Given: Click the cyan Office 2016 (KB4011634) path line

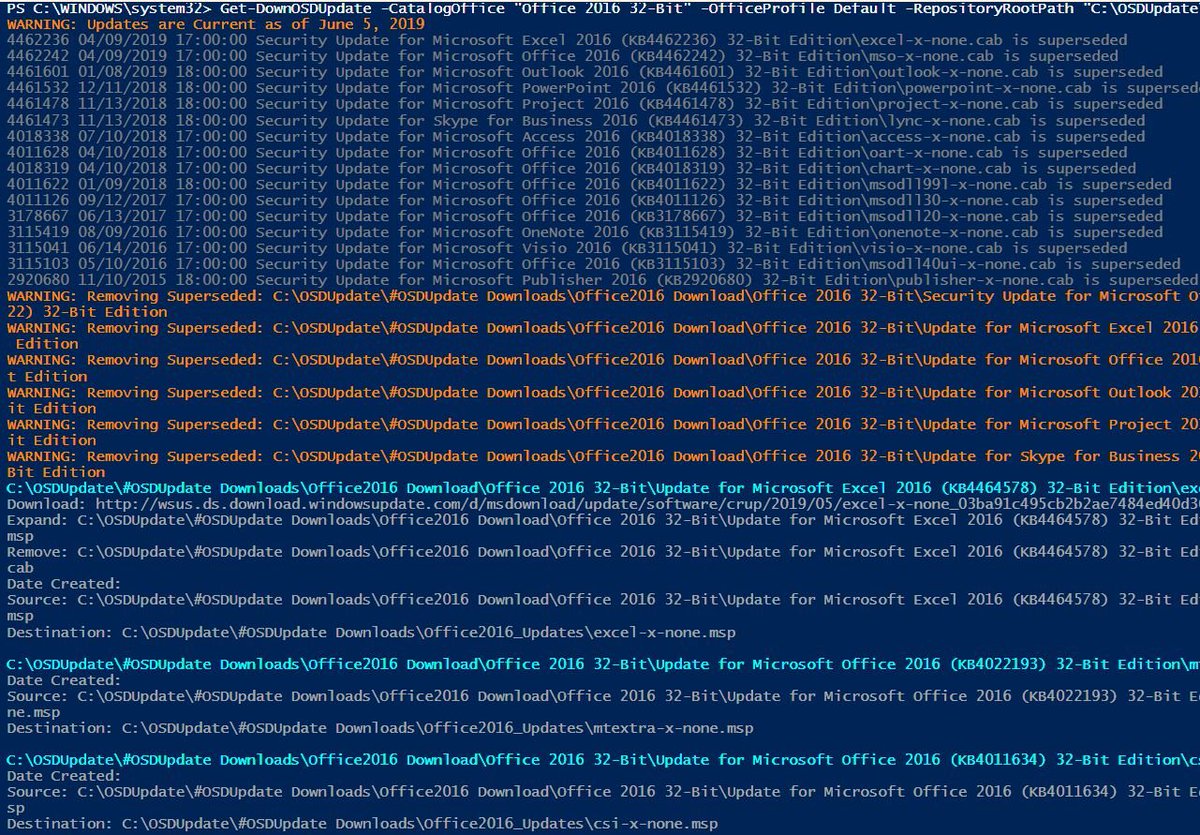Looking at the screenshot, I should pos(603,760).
